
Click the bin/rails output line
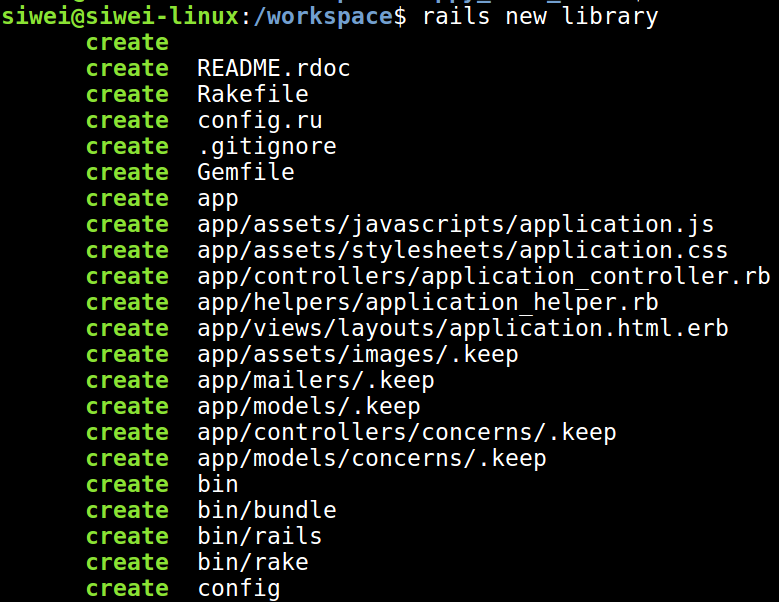[x=260, y=537]
